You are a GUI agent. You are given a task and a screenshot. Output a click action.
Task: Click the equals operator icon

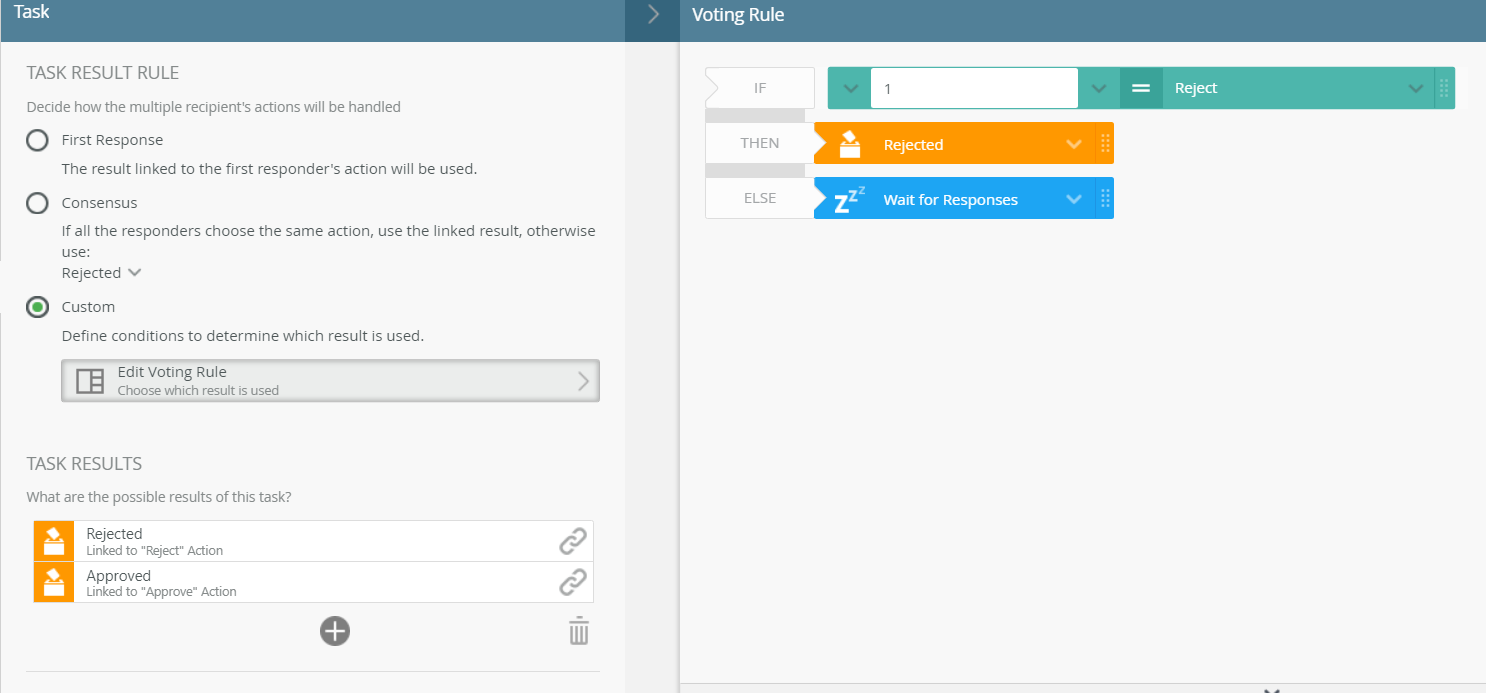tap(1141, 88)
